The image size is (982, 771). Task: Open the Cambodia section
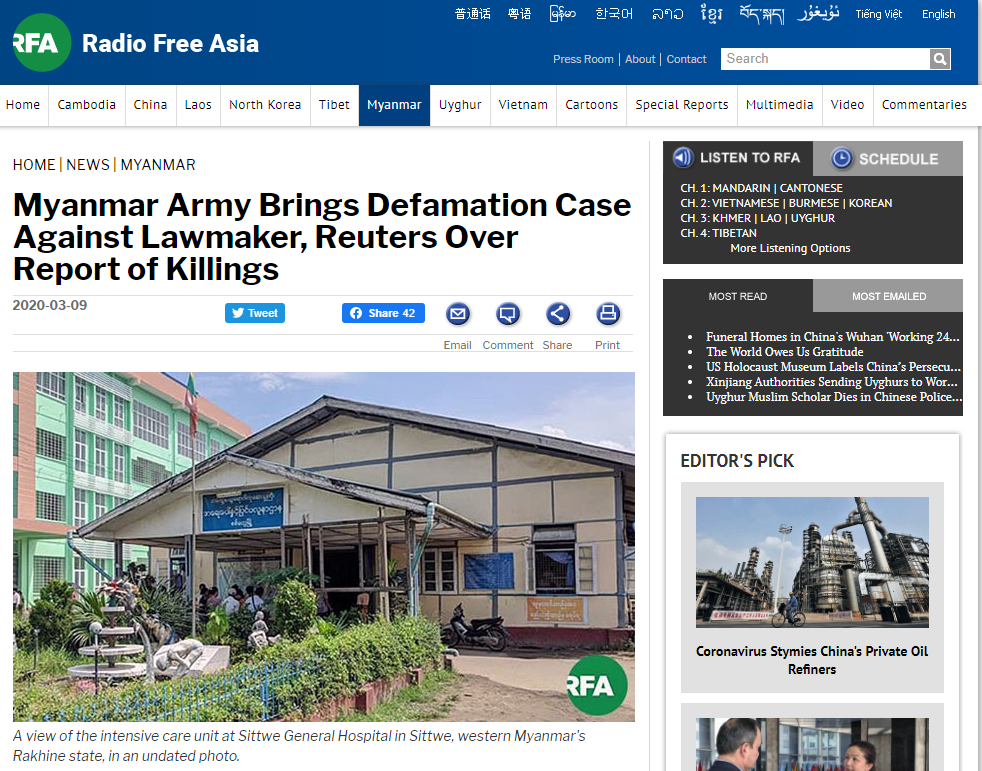tap(86, 105)
